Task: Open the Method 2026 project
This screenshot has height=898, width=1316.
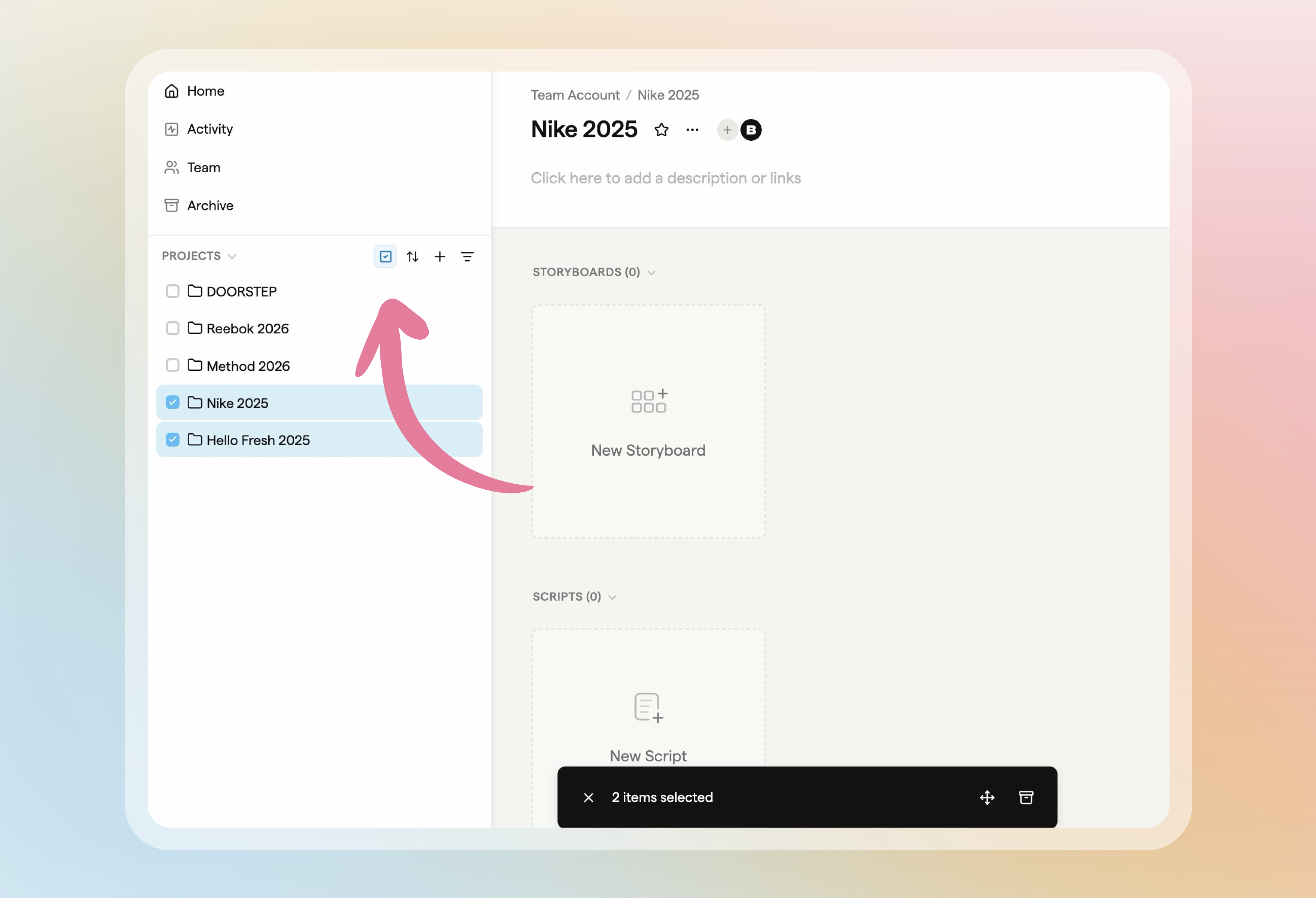Action: pos(248,366)
